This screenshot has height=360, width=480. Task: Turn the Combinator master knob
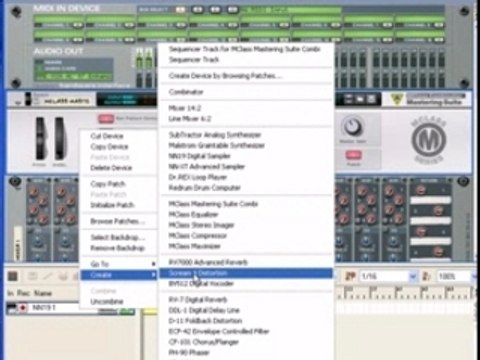(352, 127)
